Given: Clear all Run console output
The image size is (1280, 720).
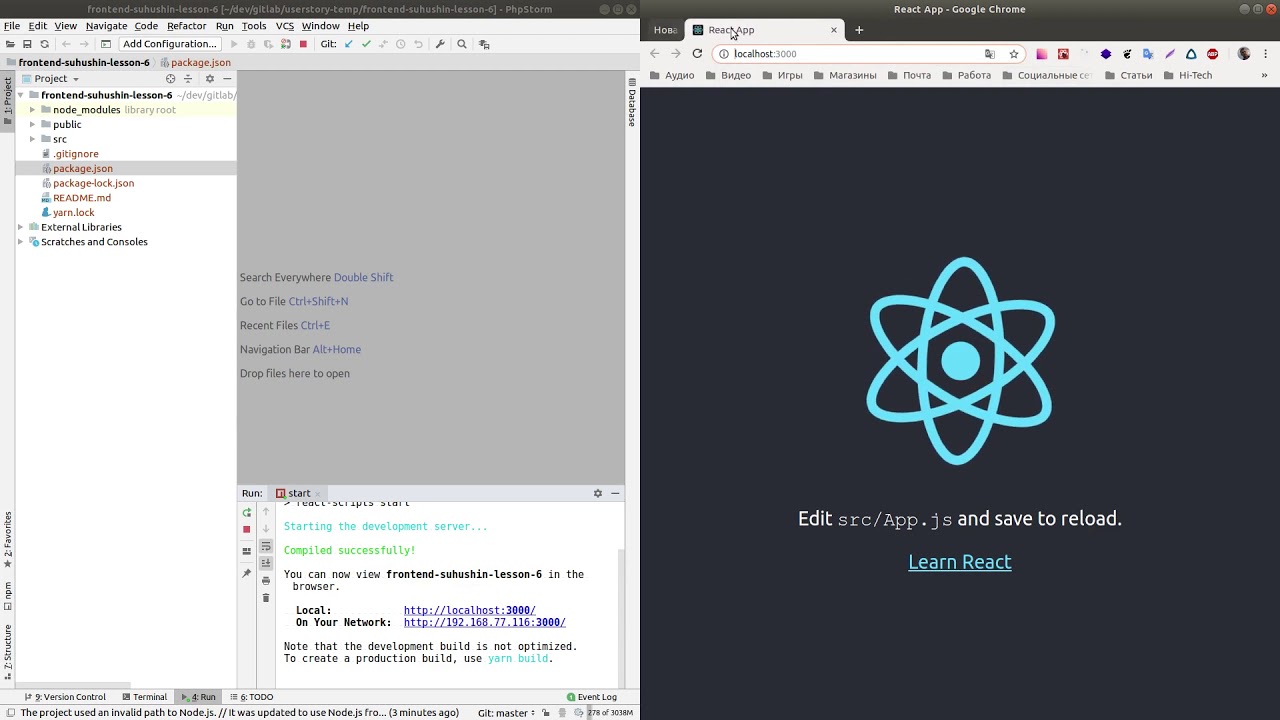Looking at the screenshot, I should 266,598.
